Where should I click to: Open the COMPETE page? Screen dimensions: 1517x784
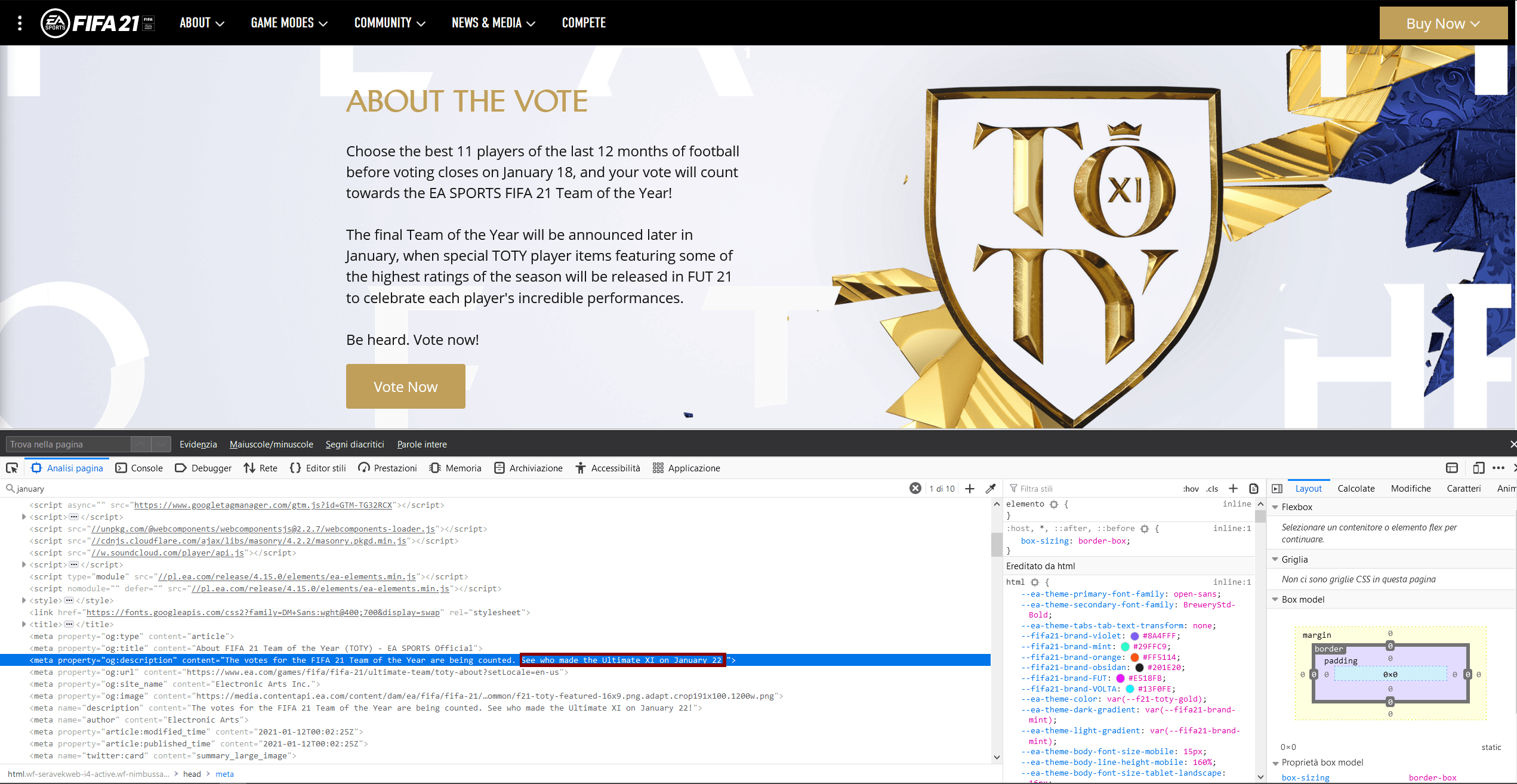584,23
